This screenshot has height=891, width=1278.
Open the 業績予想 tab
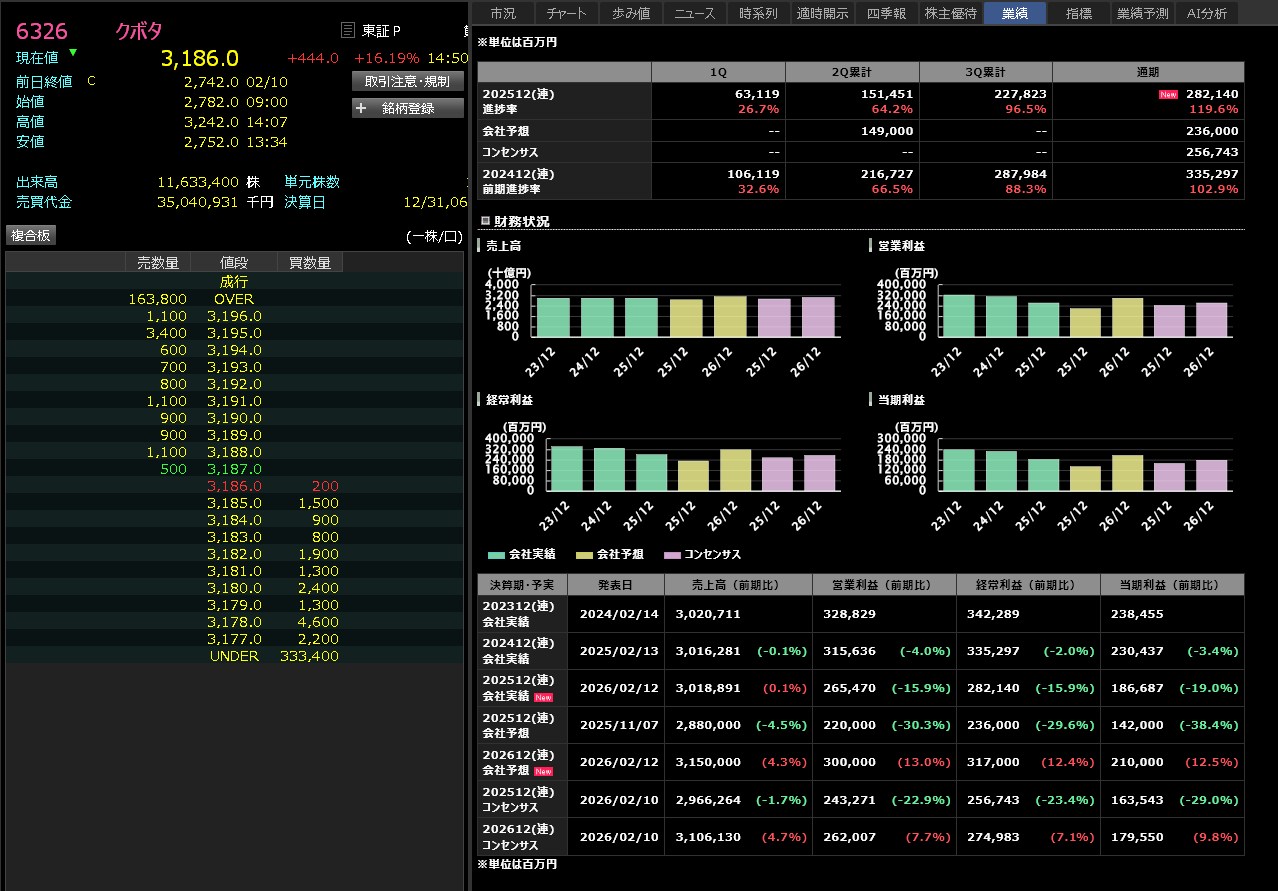(1142, 13)
